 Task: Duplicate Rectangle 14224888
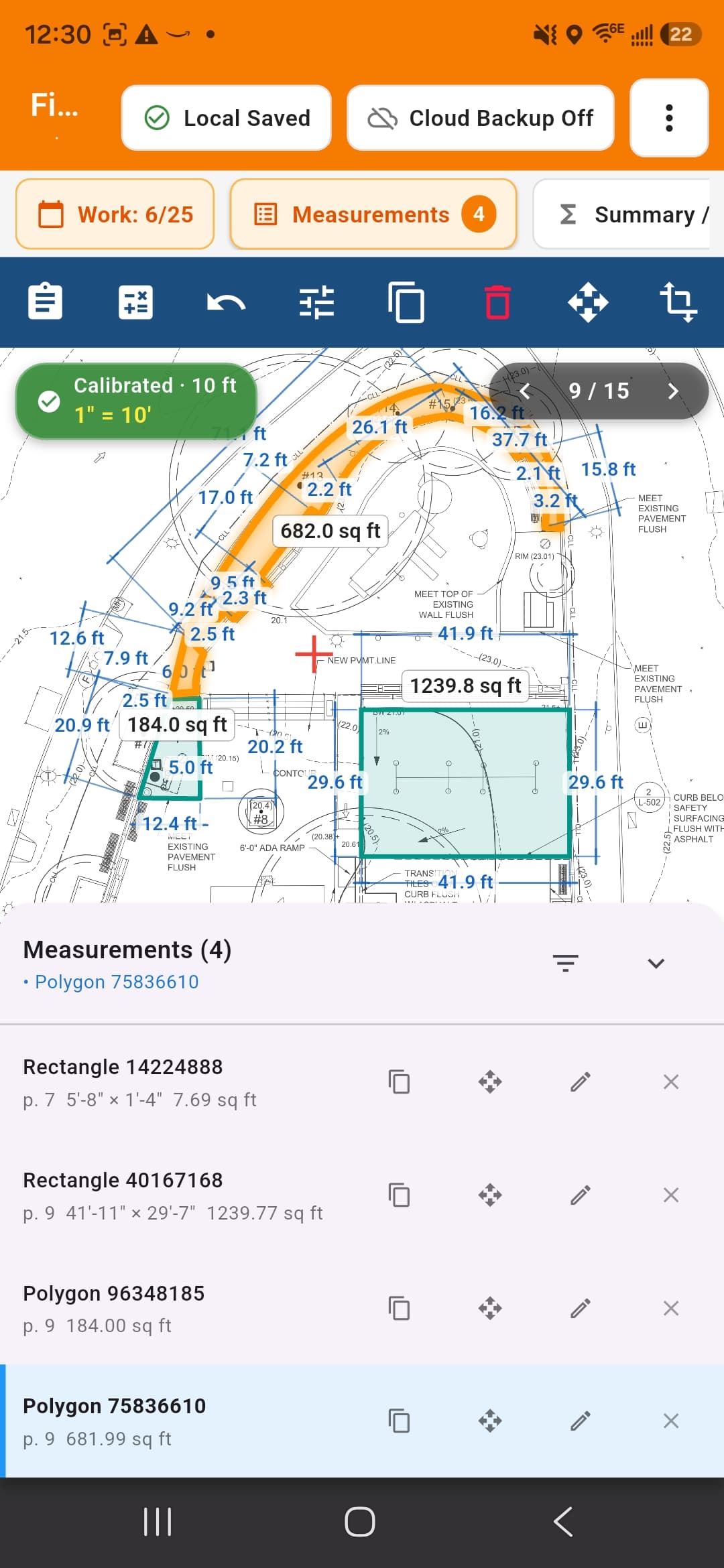click(400, 1082)
